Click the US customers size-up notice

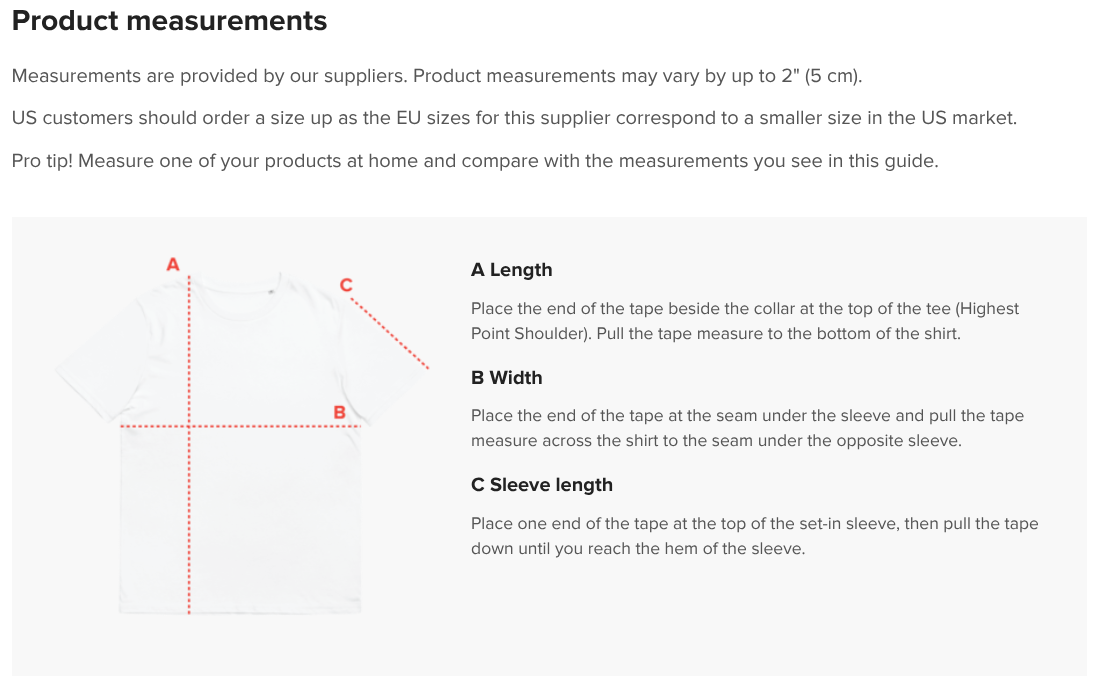click(x=514, y=118)
